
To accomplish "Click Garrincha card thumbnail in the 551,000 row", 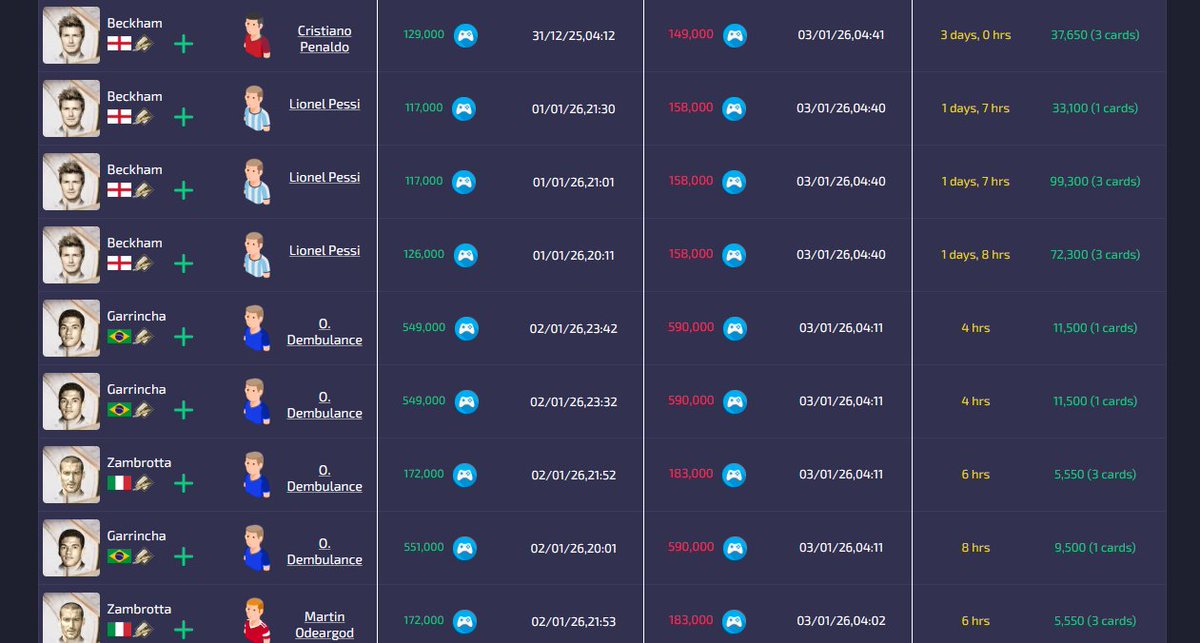I will click(x=71, y=548).
